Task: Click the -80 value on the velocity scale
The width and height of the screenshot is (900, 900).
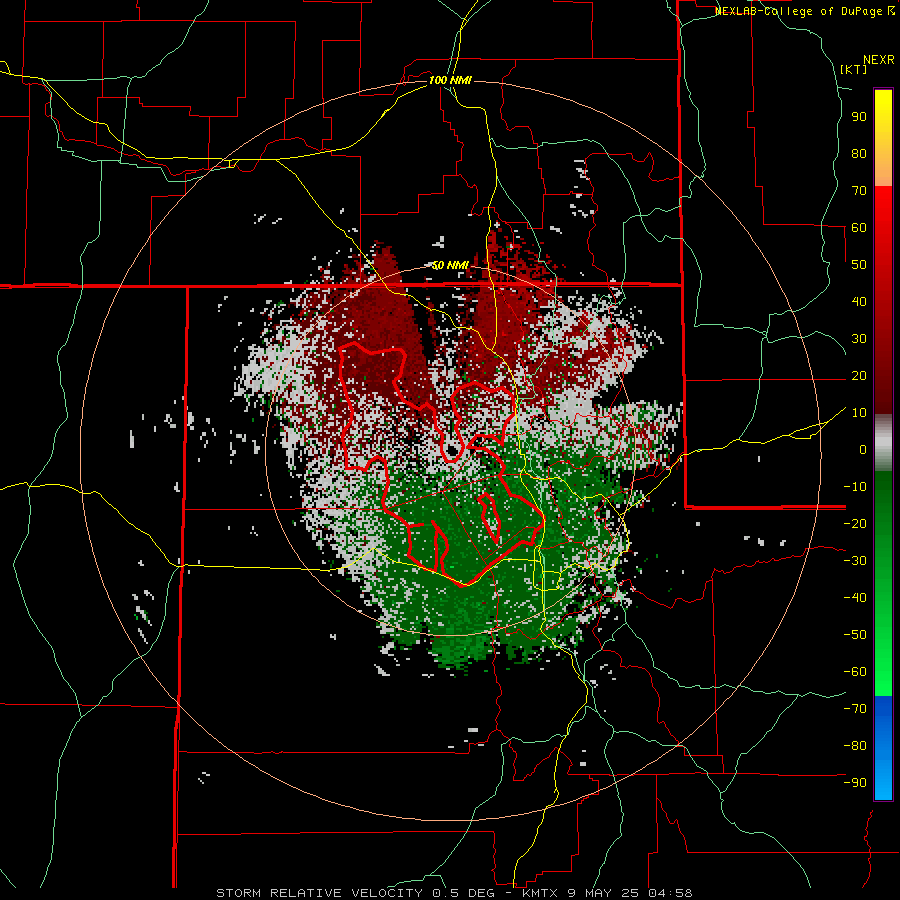Action: click(855, 746)
